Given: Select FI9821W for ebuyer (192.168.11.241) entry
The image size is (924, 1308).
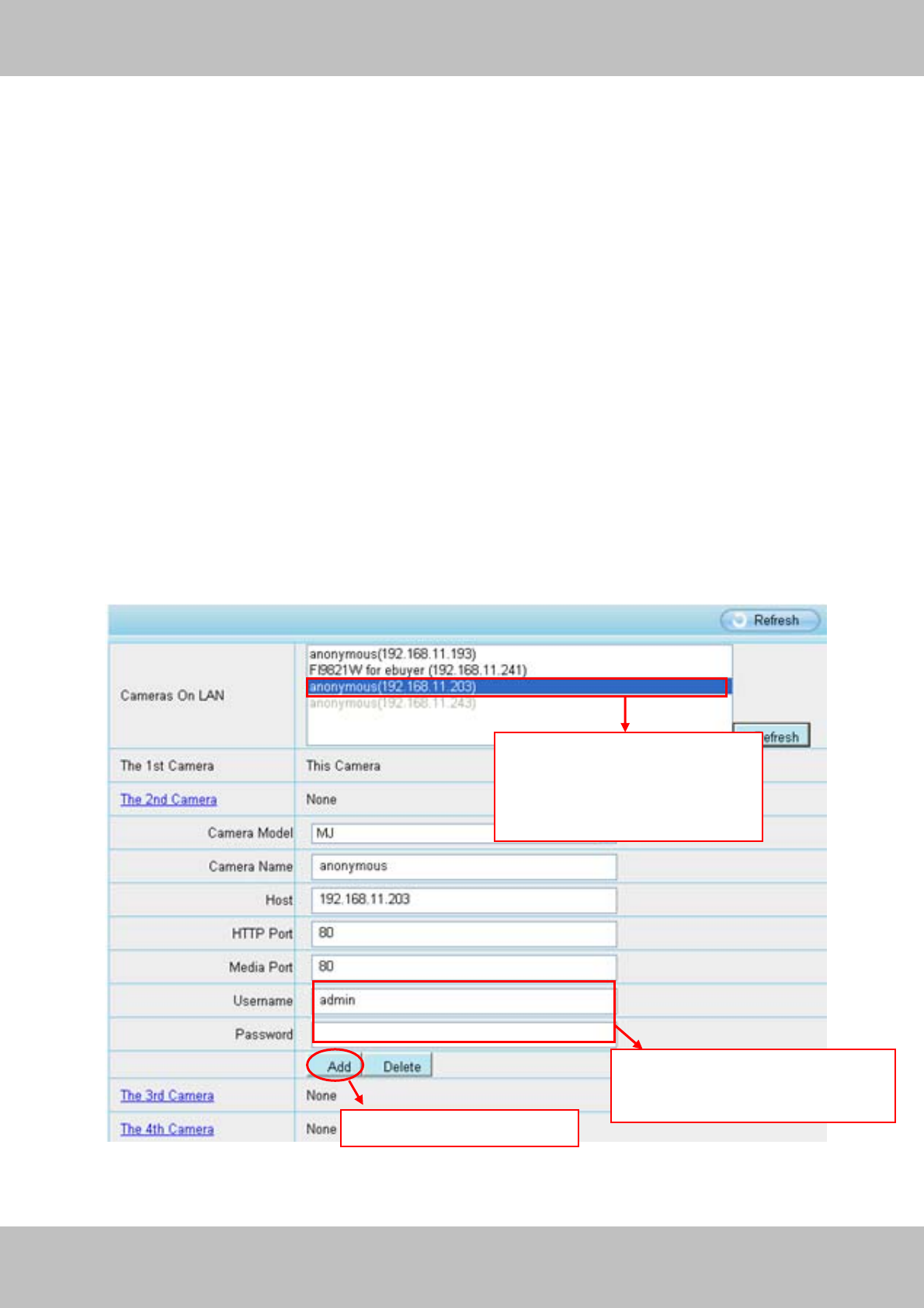Looking at the screenshot, I should coord(418,670).
